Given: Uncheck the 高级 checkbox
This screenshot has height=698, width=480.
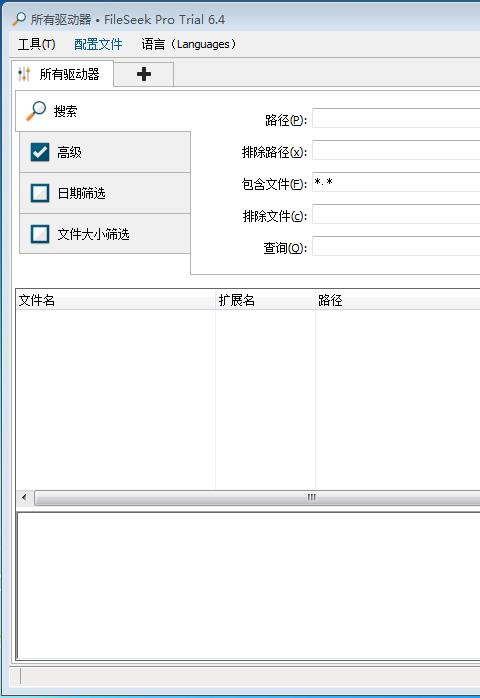Looking at the screenshot, I should tap(40, 152).
